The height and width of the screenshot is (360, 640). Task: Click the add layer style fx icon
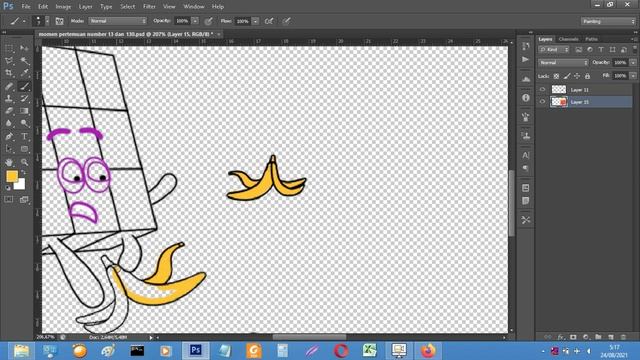tap(561, 337)
